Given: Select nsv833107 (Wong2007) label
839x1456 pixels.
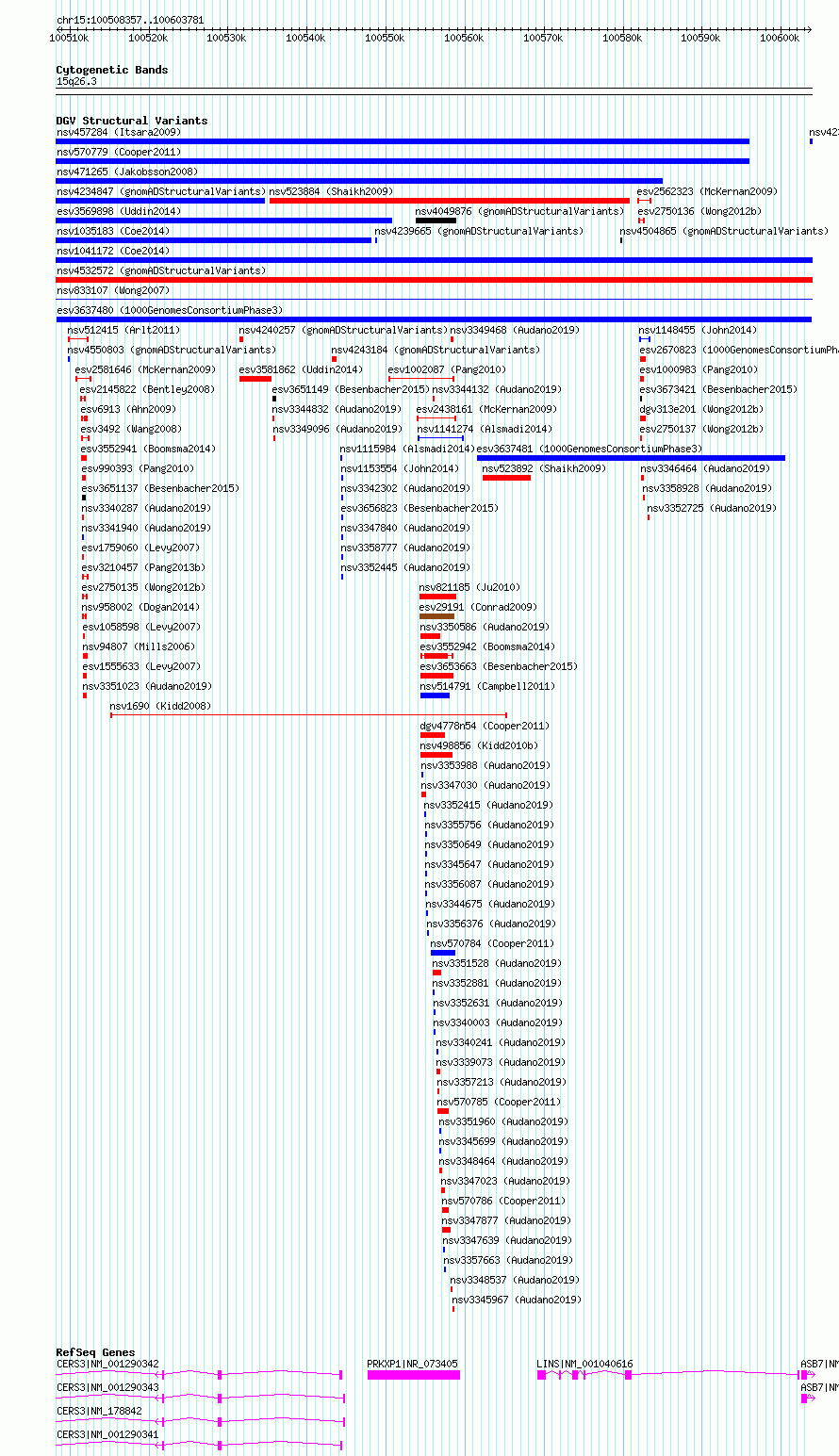Looking at the screenshot, I should [x=113, y=290].
